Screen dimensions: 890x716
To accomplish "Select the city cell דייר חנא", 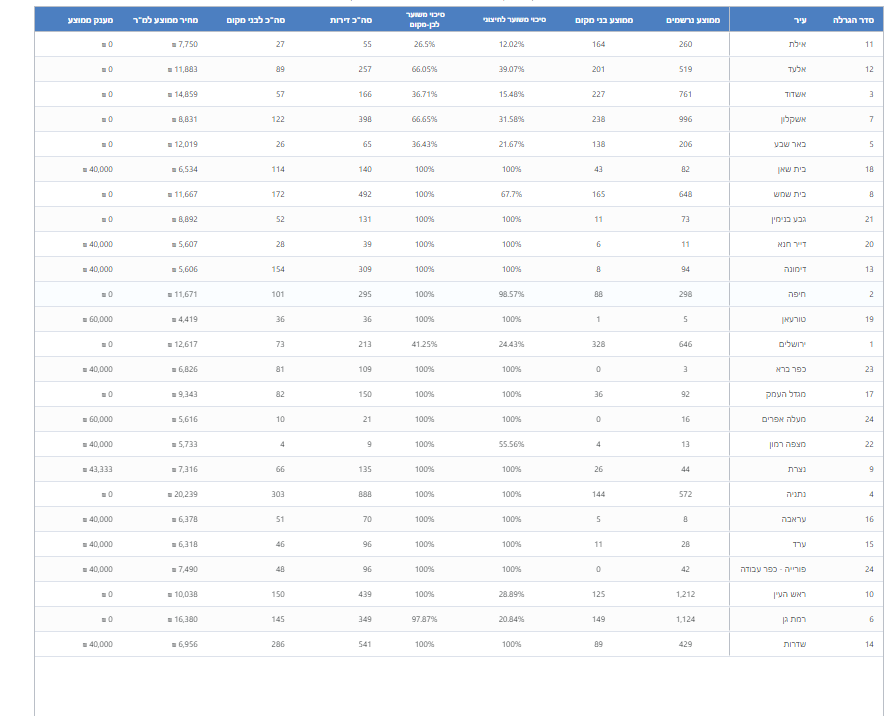I will click(x=792, y=244).
